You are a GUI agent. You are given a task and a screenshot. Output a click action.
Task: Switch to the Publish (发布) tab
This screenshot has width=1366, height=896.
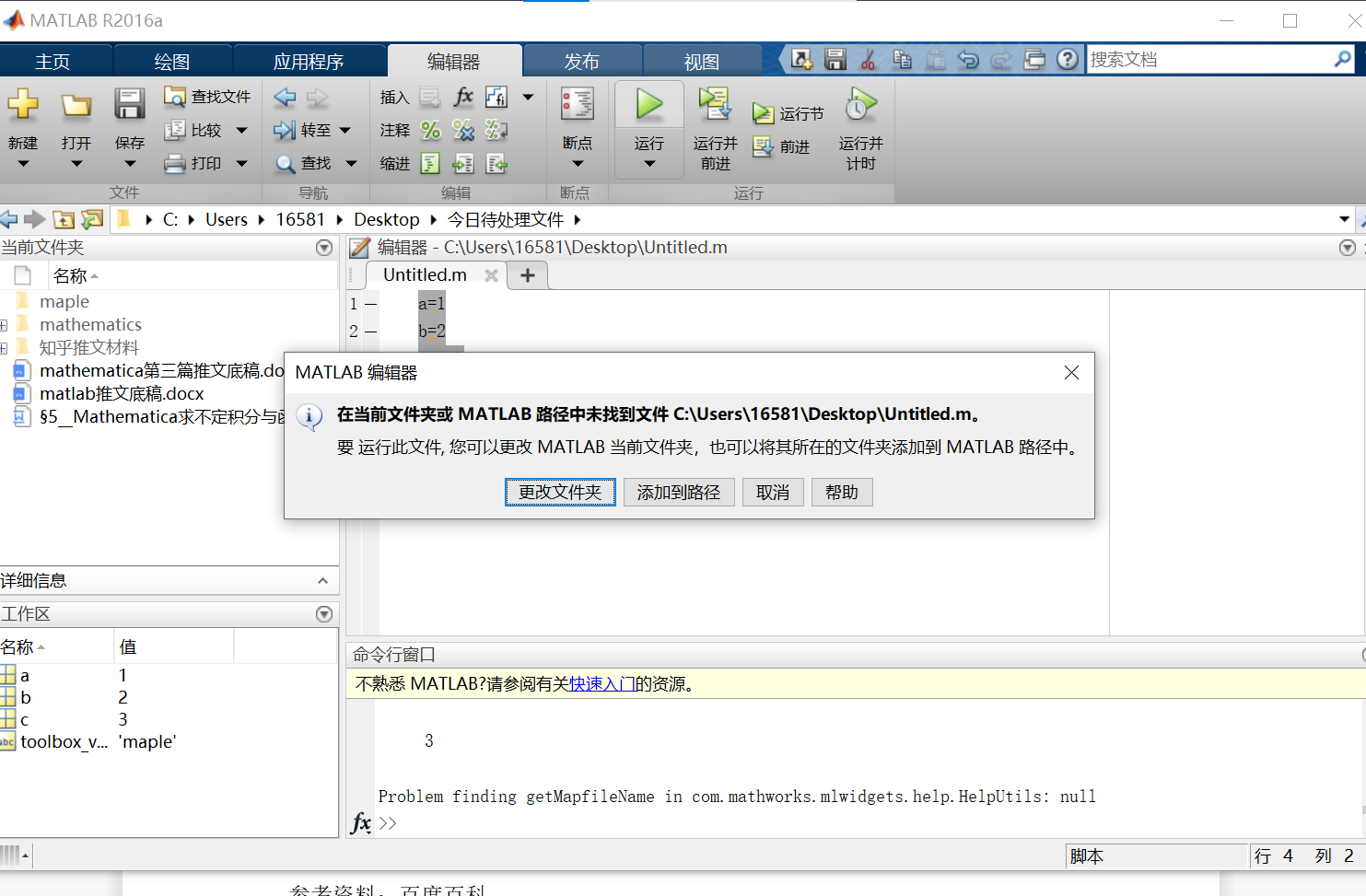[582, 62]
